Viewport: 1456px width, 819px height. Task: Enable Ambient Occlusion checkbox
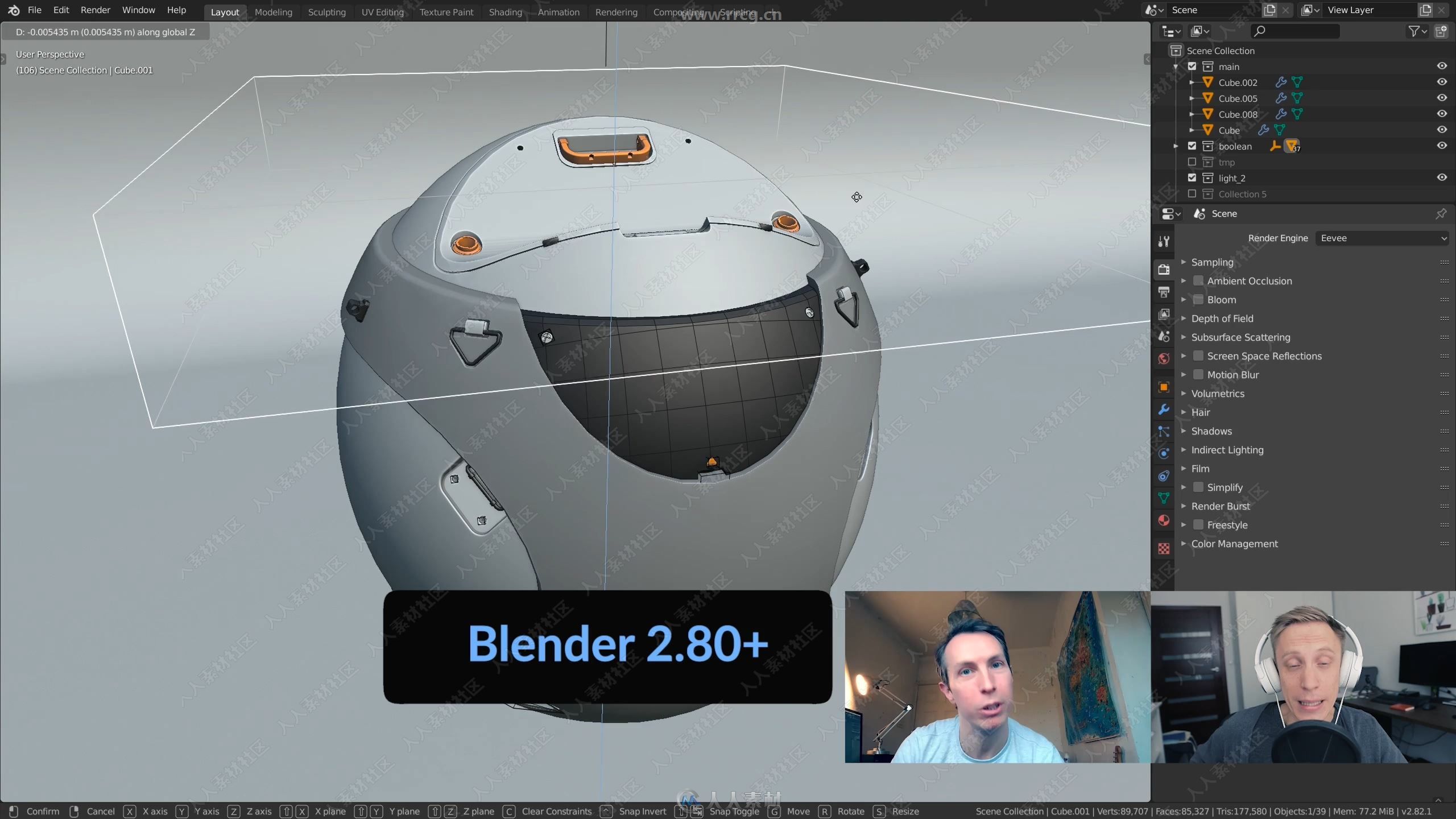point(1198,281)
